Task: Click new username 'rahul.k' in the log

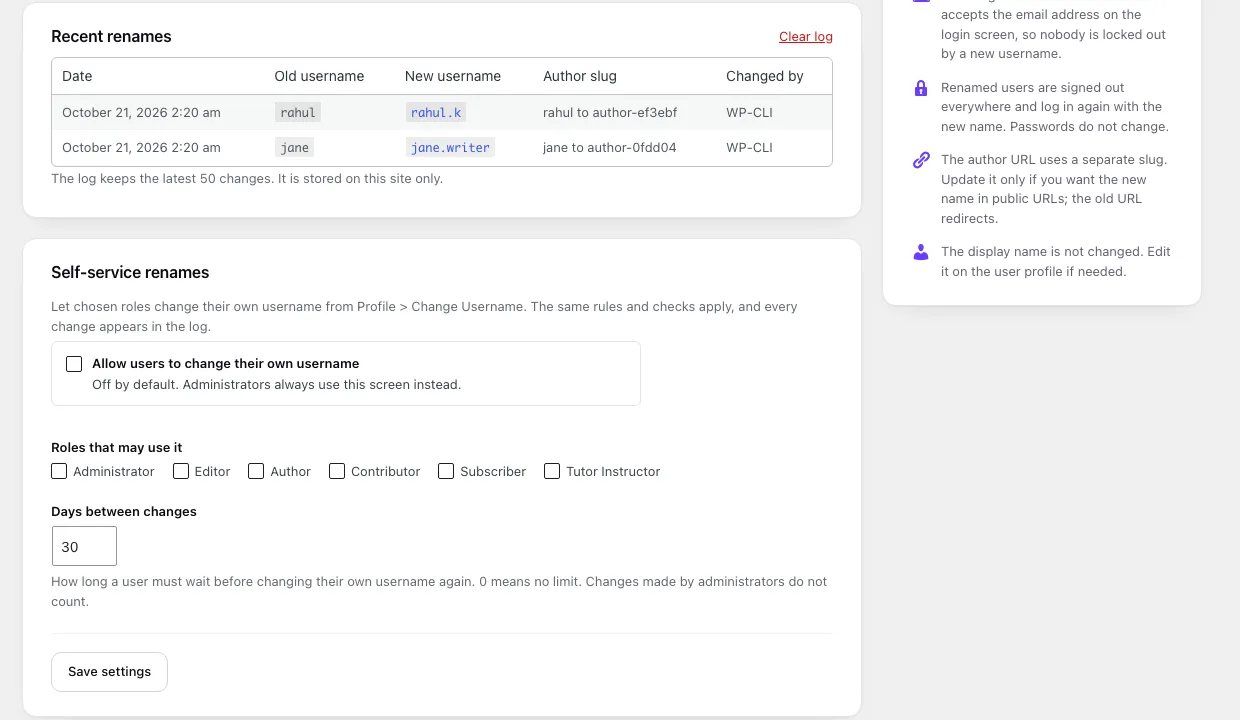Action: 436,113
